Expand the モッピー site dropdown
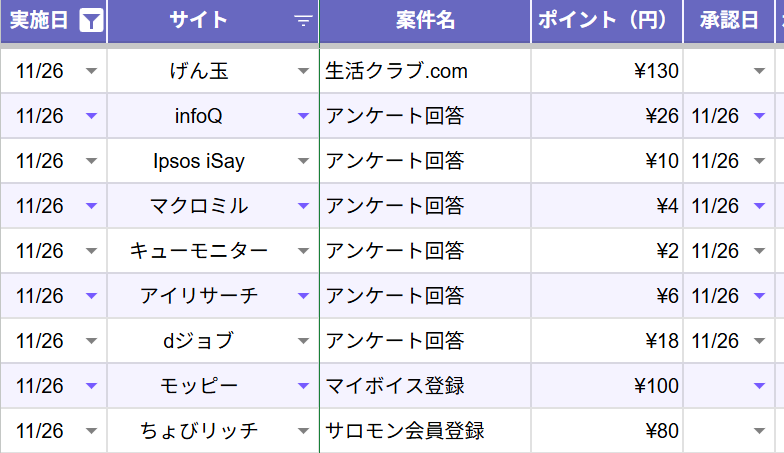The height and width of the screenshot is (453, 784). pos(304,386)
